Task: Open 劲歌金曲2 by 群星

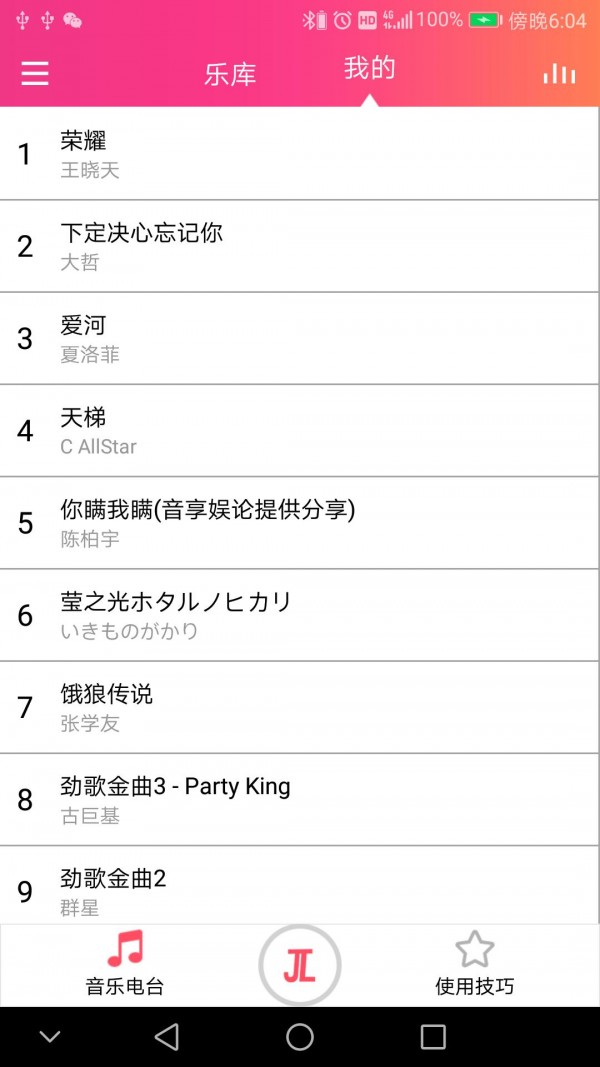Action: [x=300, y=888]
